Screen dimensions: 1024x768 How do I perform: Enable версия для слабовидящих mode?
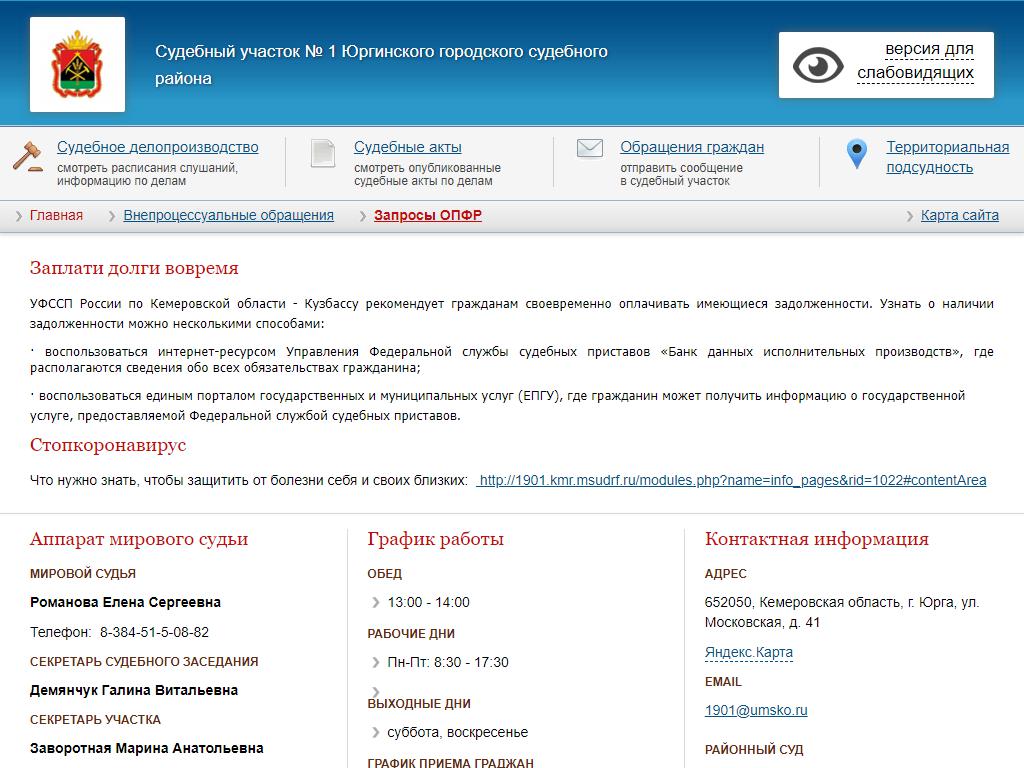tap(915, 61)
